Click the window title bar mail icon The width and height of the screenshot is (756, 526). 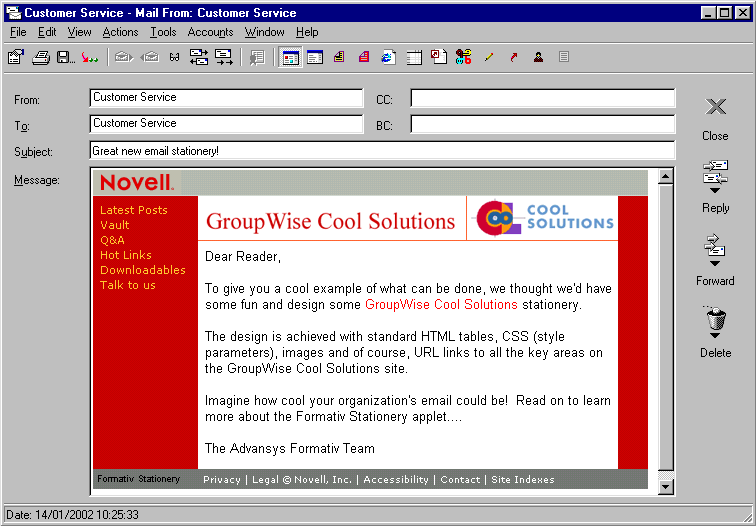click(x=14, y=13)
